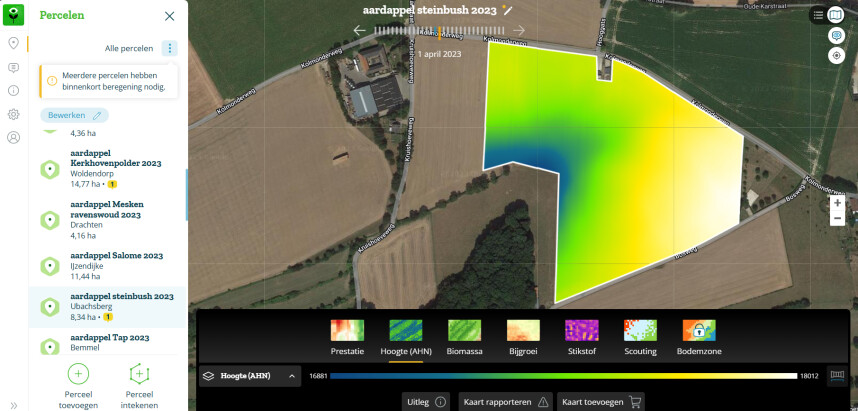858x411 pixels.
Task: Toggle the legend grid icon beside color scale
Action: tap(837, 376)
